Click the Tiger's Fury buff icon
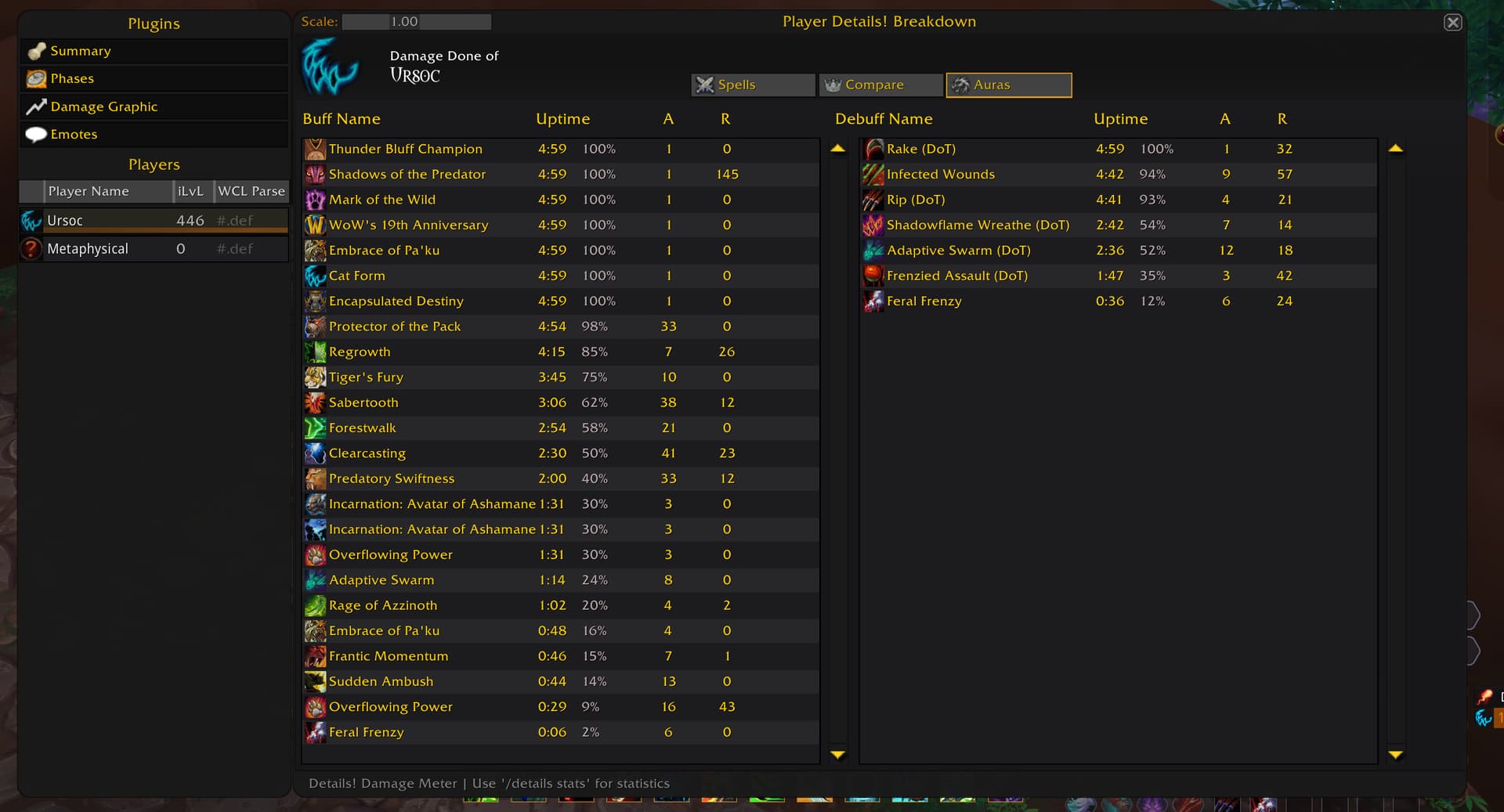1504x812 pixels. pos(315,377)
